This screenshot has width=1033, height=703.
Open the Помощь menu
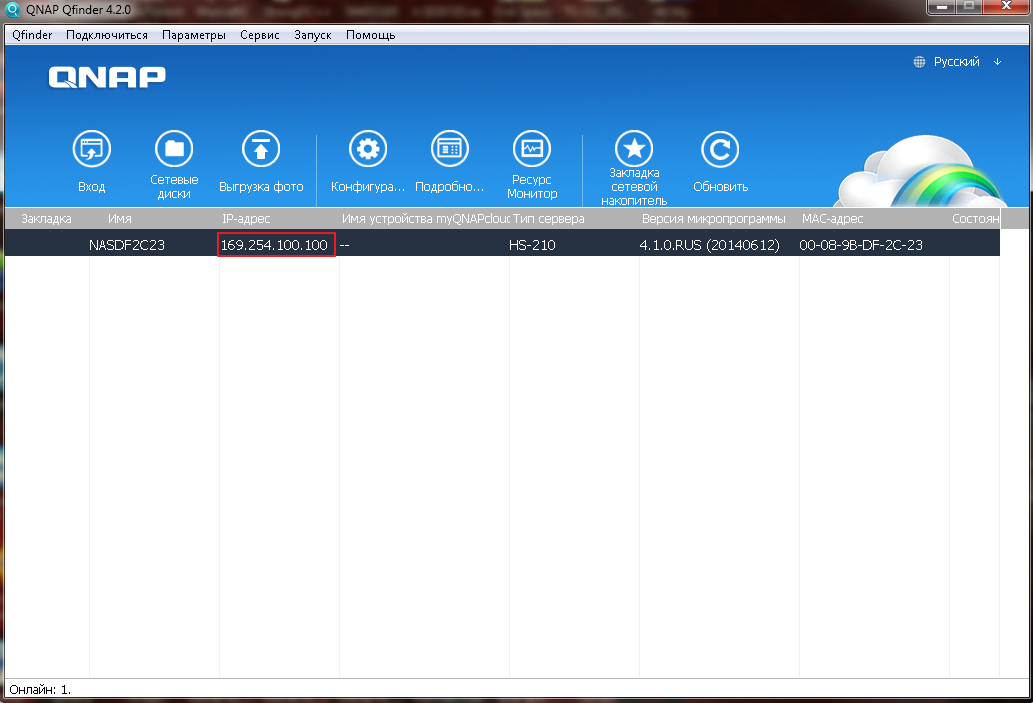point(370,35)
